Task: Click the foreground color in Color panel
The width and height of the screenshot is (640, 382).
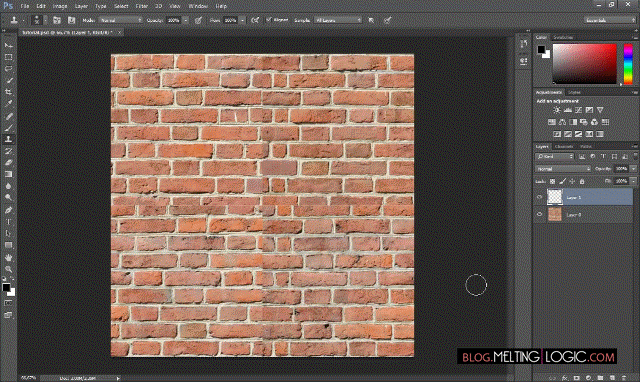Action: 541,49
